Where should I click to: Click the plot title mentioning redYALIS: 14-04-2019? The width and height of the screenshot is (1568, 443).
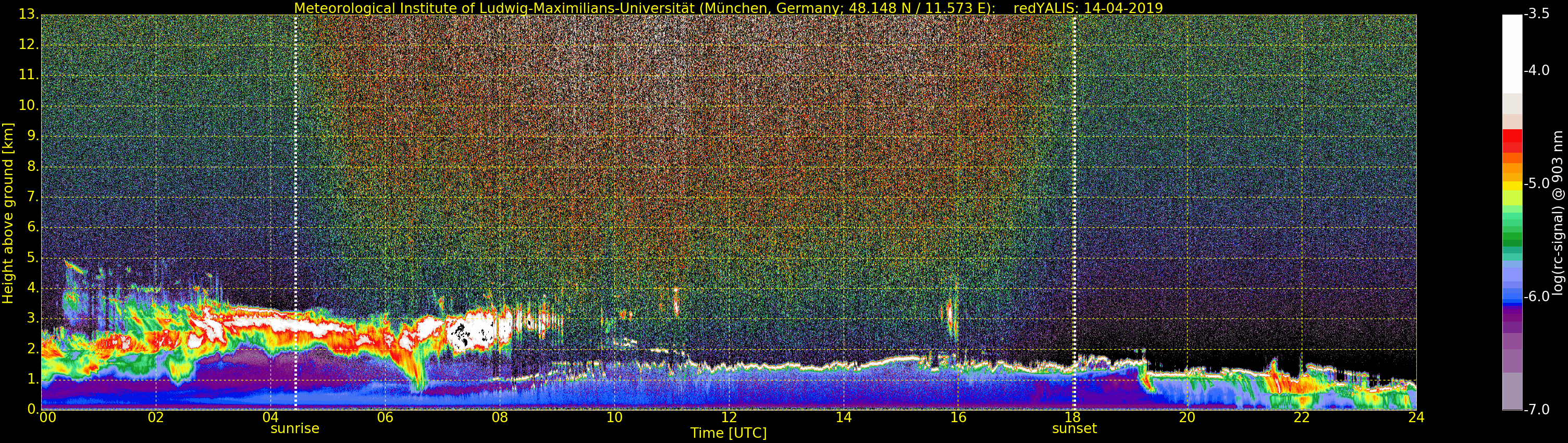[x=728, y=8]
